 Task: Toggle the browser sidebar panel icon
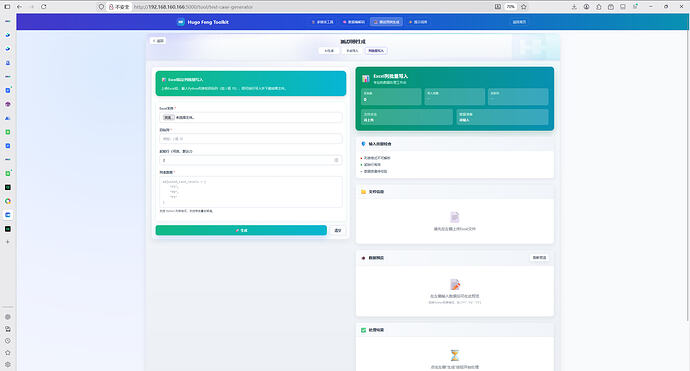(7, 7)
